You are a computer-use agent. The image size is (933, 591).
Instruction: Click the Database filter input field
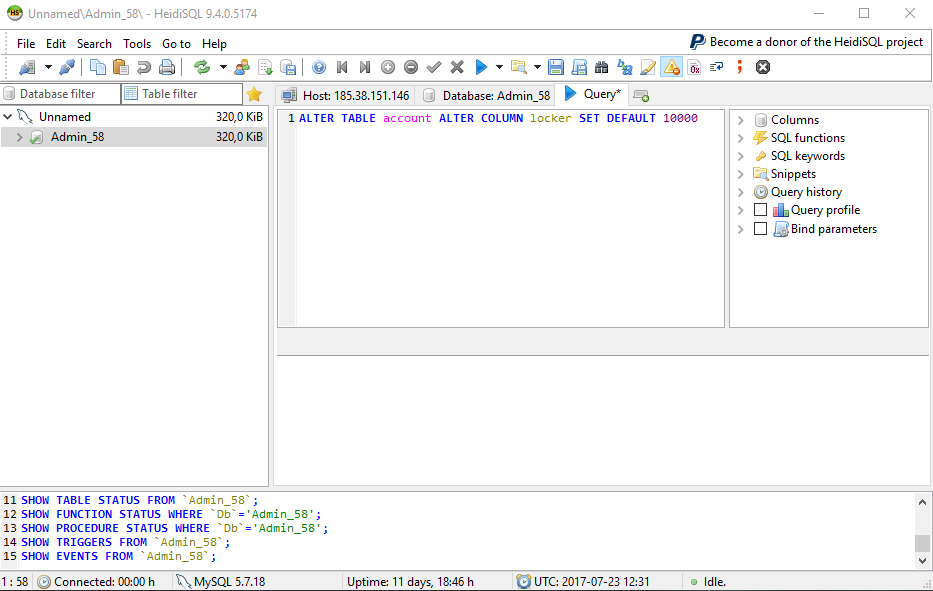[x=61, y=94]
